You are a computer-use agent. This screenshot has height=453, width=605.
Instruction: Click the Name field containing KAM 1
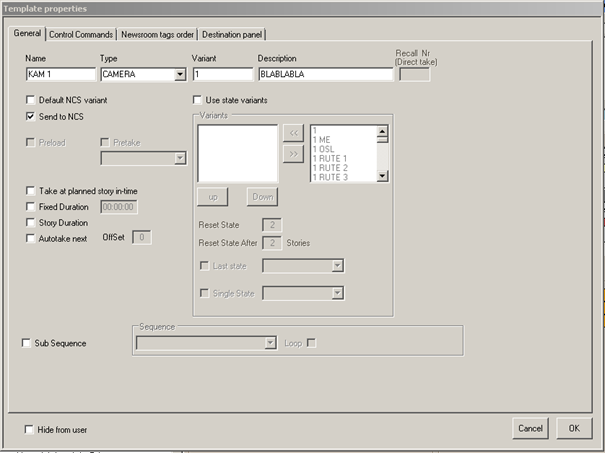coord(60,74)
